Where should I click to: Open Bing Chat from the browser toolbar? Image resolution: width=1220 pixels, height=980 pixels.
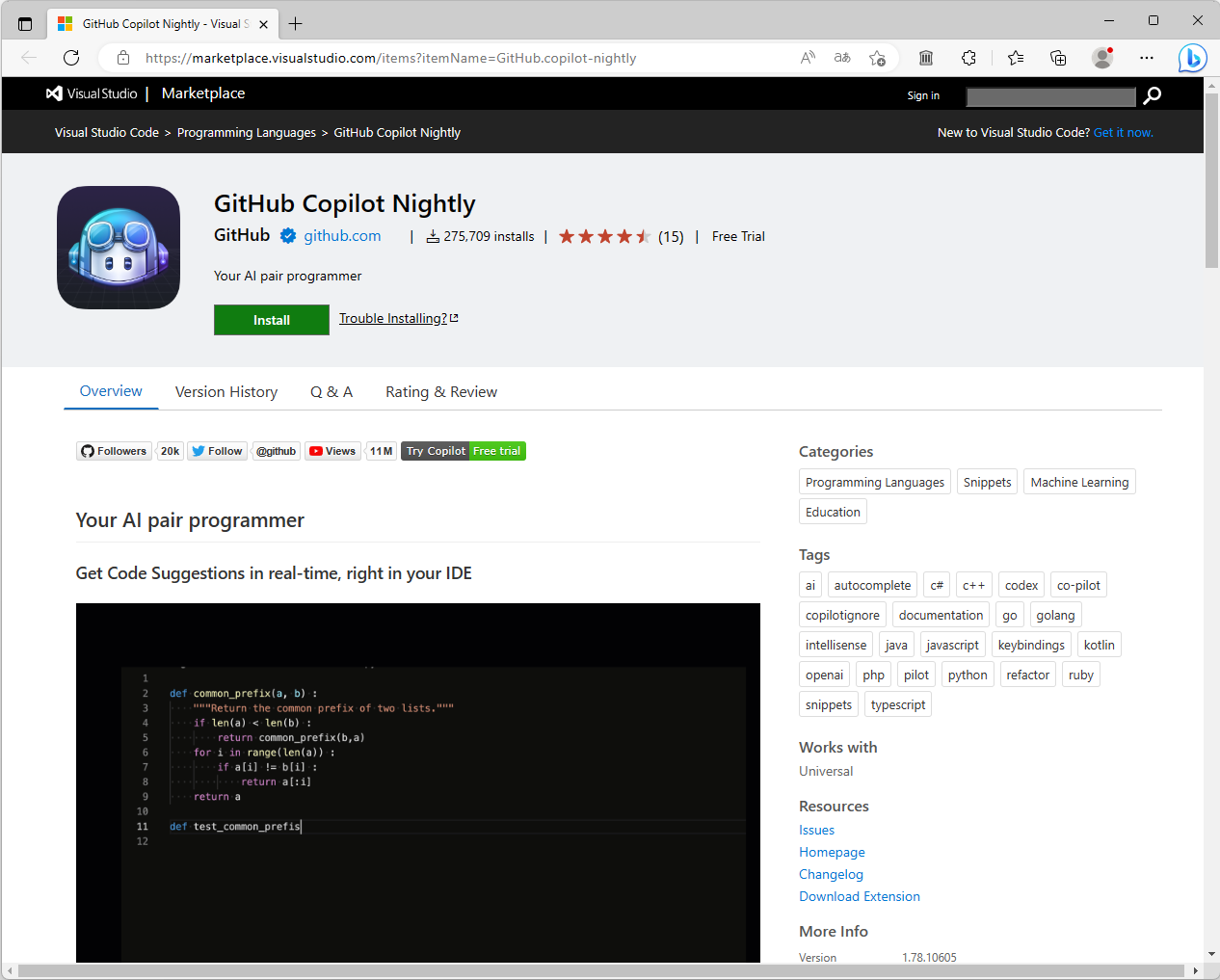1192,58
